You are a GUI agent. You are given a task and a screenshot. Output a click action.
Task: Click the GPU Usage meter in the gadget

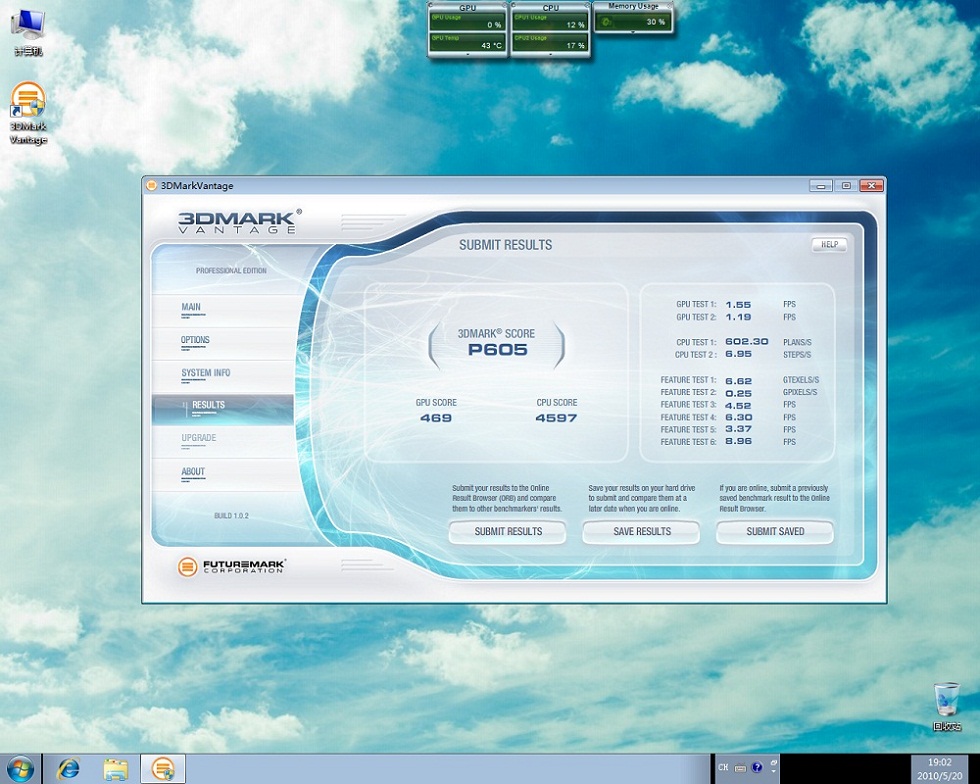click(x=467, y=22)
